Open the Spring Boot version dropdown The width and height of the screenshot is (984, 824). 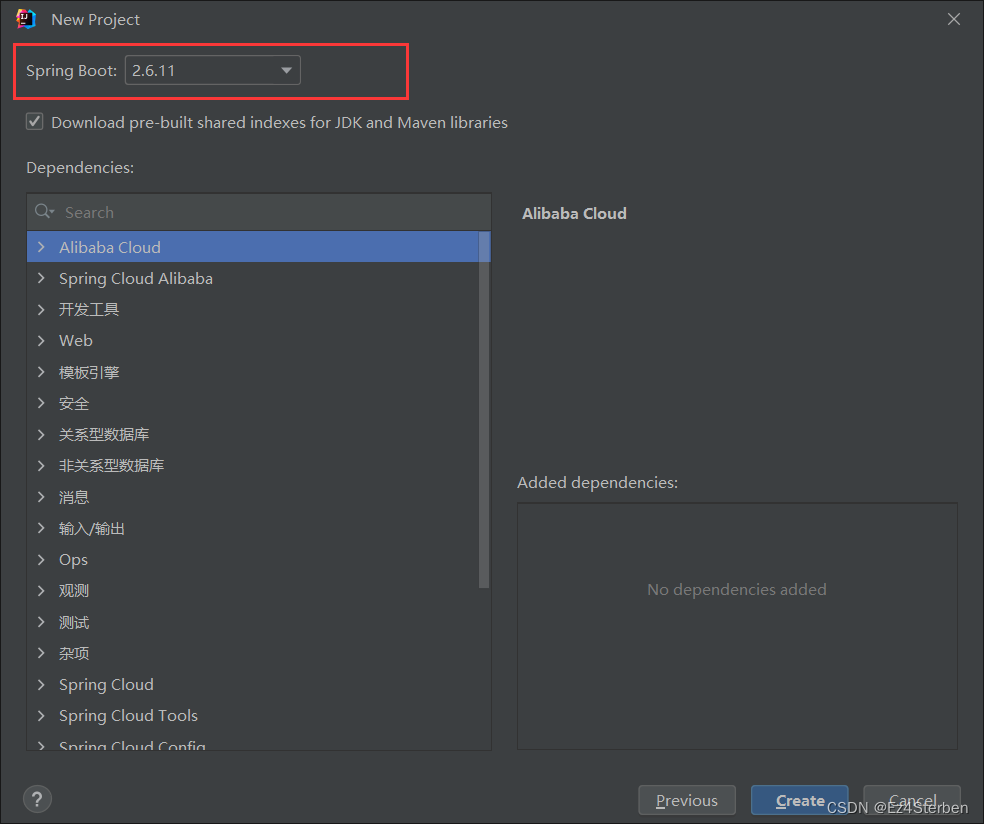click(x=213, y=70)
